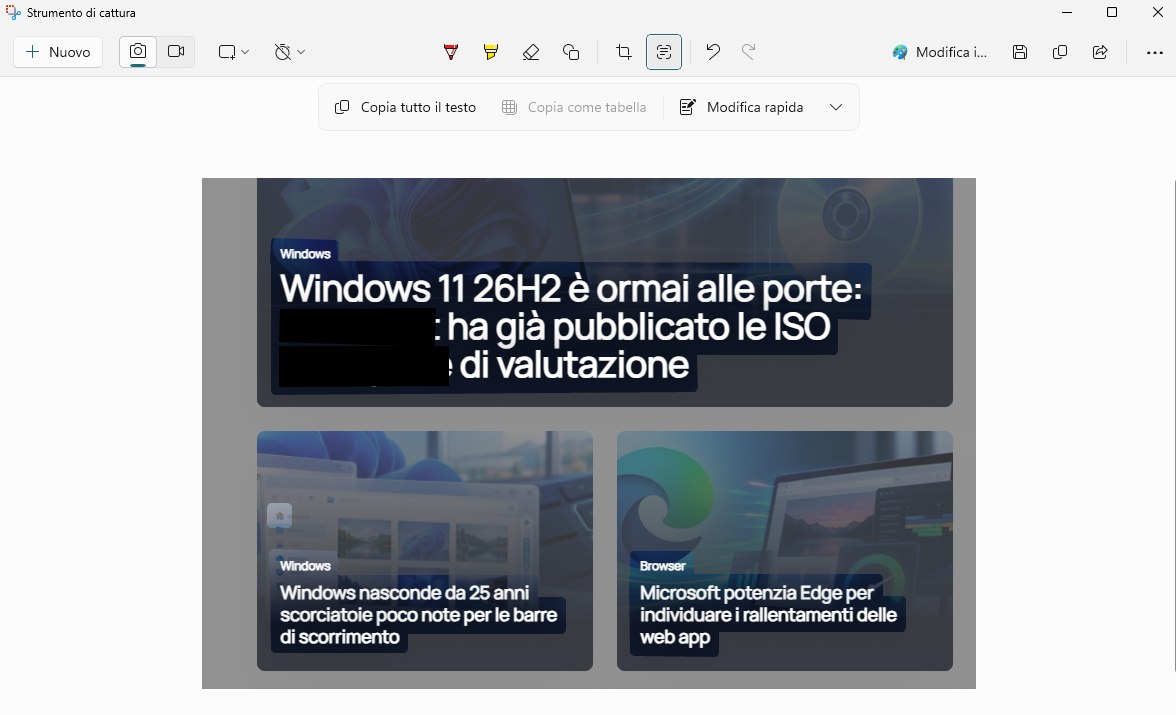1176x715 pixels.
Task: Expand the Modifica rapida chevron dropdown
Action: coord(836,107)
